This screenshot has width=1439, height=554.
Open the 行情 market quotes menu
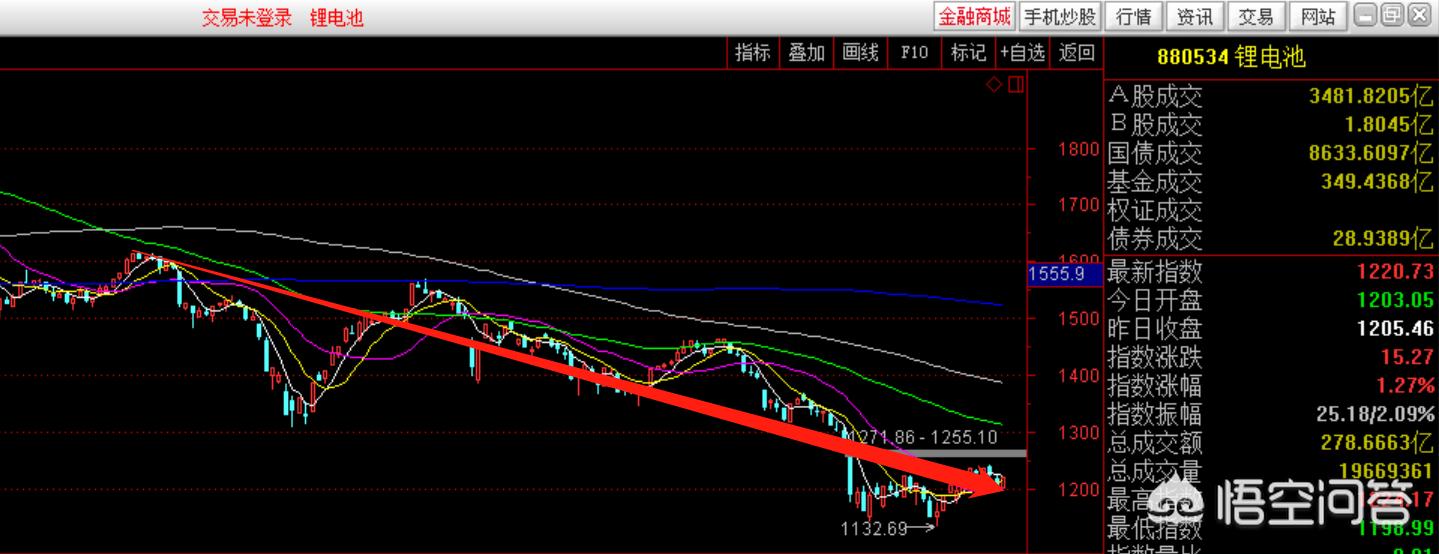[1133, 16]
